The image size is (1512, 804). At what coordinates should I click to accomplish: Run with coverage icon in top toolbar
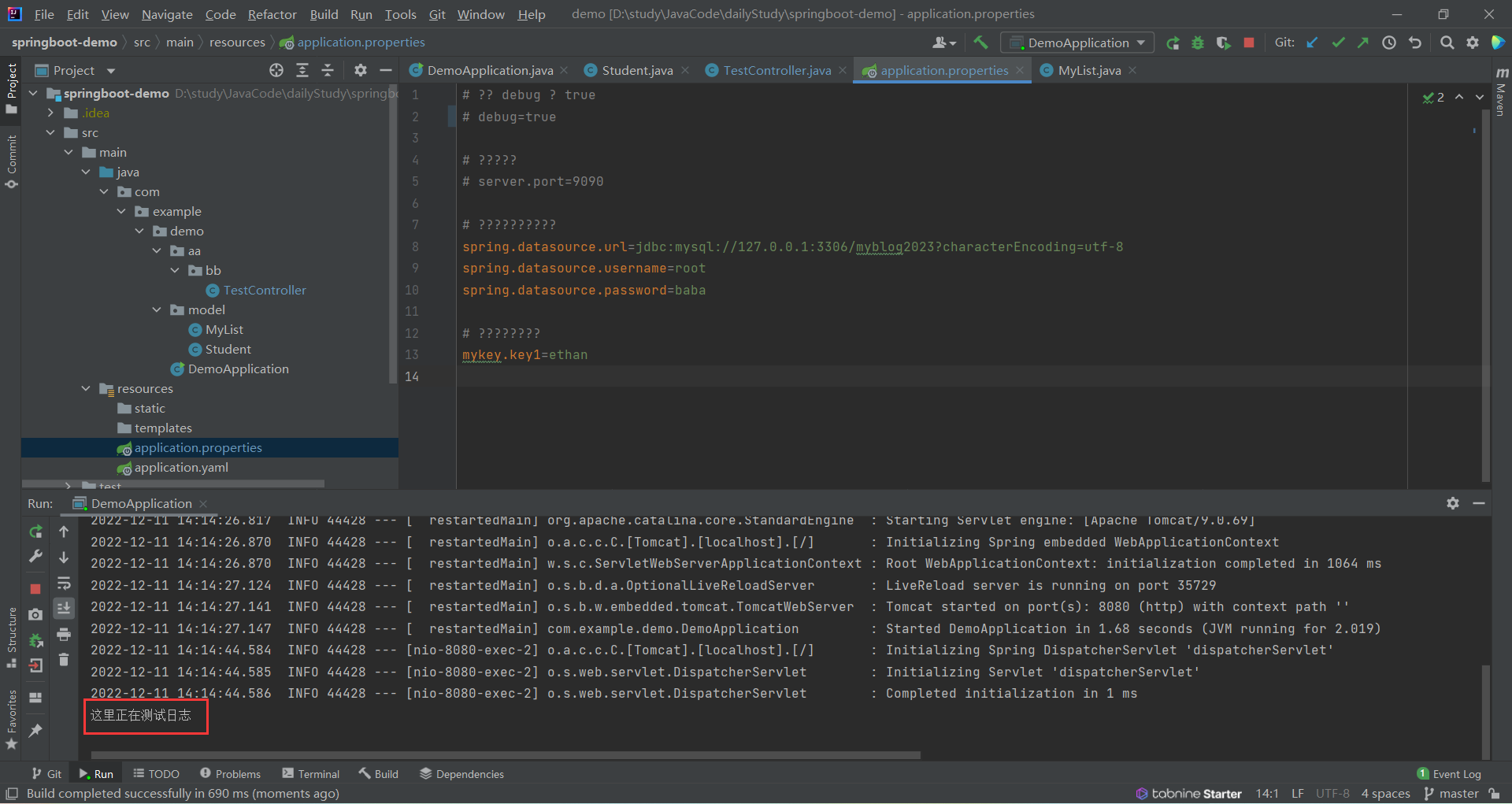point(1223,43)
